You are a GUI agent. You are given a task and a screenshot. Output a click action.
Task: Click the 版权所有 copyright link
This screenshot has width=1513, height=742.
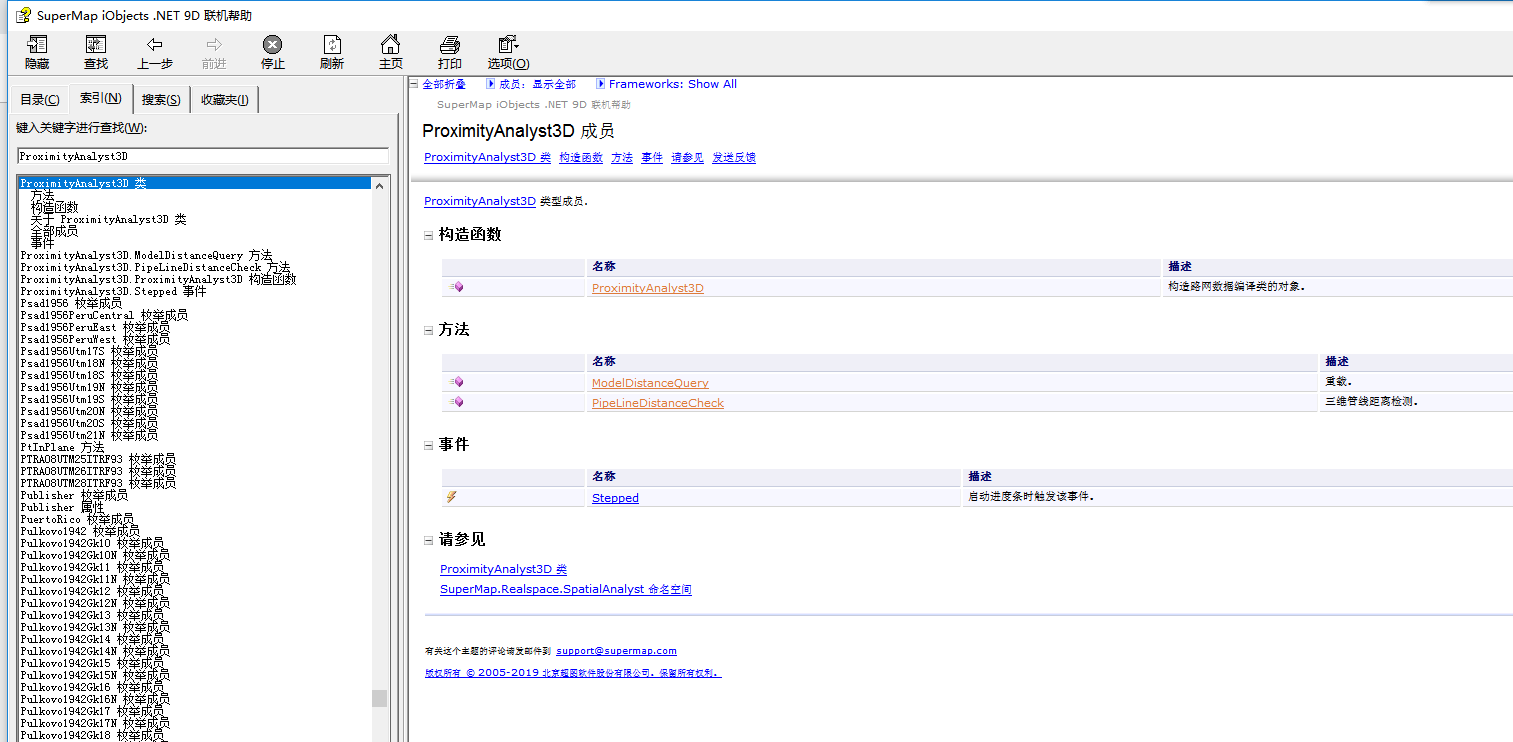pyautogui.click(x=573, y=673)
